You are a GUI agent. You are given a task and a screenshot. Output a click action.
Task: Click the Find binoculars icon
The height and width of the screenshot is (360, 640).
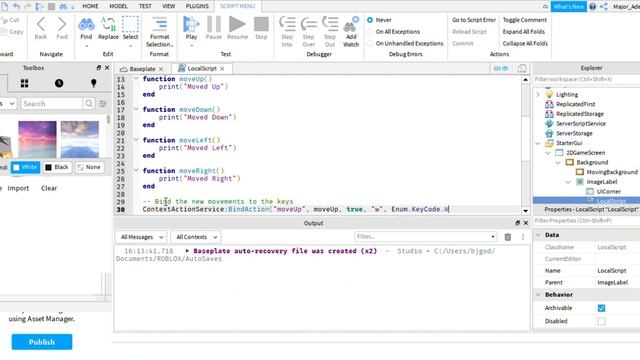[x=86, y=25]
